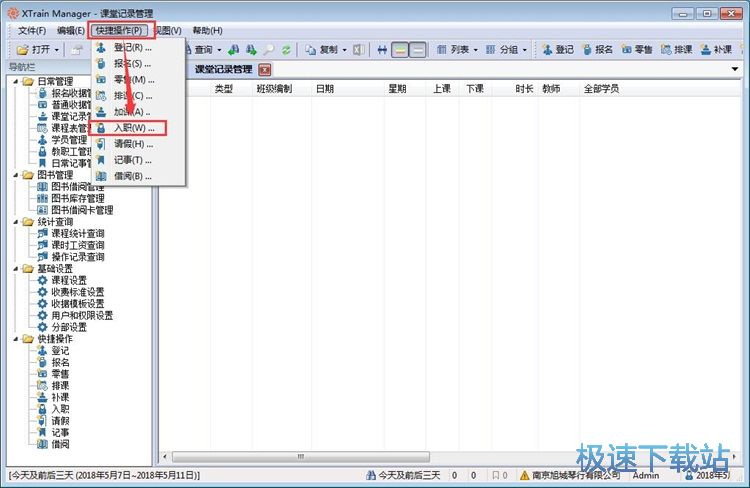Click the export-to-Excel icon
The width and height of the screenshot is (750, 488).
[359, 50]
